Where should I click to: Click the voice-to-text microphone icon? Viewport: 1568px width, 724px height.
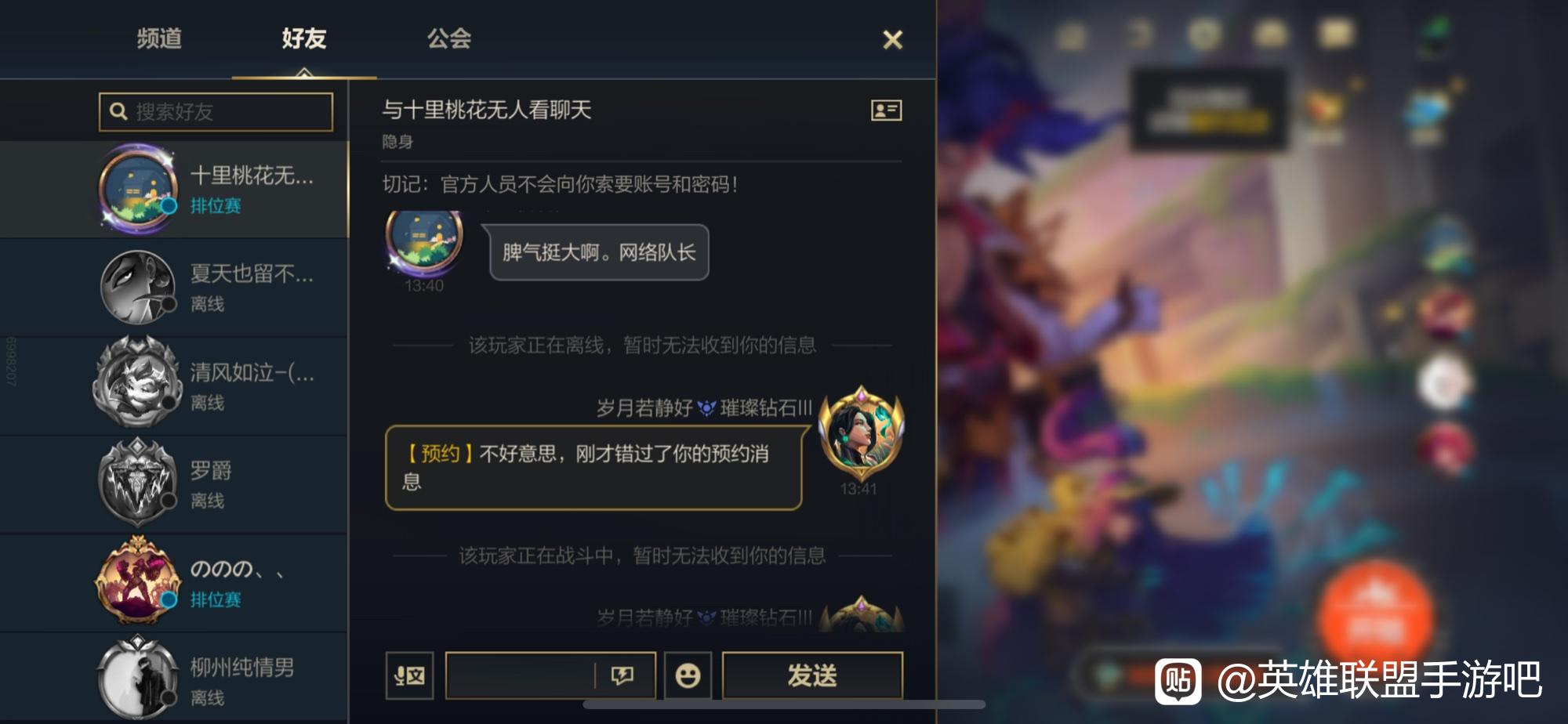click(x=409, y=675)
